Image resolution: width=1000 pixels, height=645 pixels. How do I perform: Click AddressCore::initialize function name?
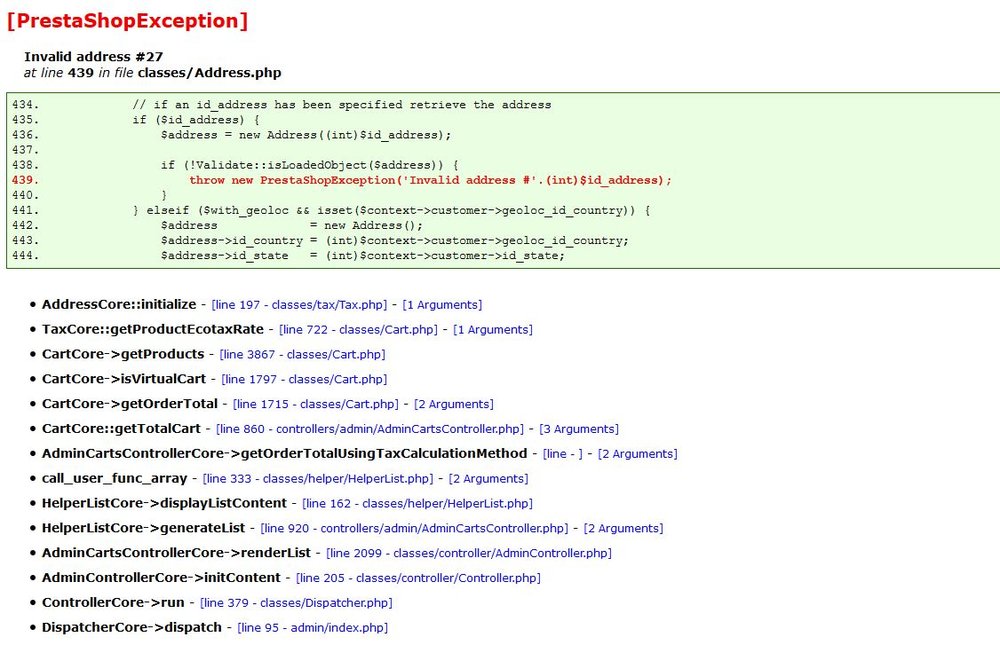(x=119, y=305)
